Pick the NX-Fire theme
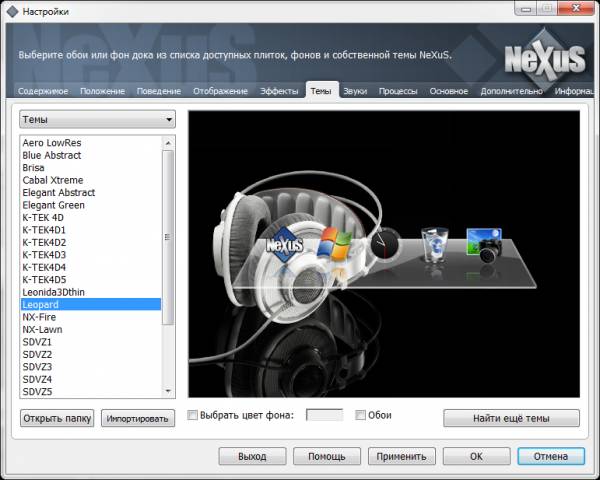600x480 pixels. 91,317
